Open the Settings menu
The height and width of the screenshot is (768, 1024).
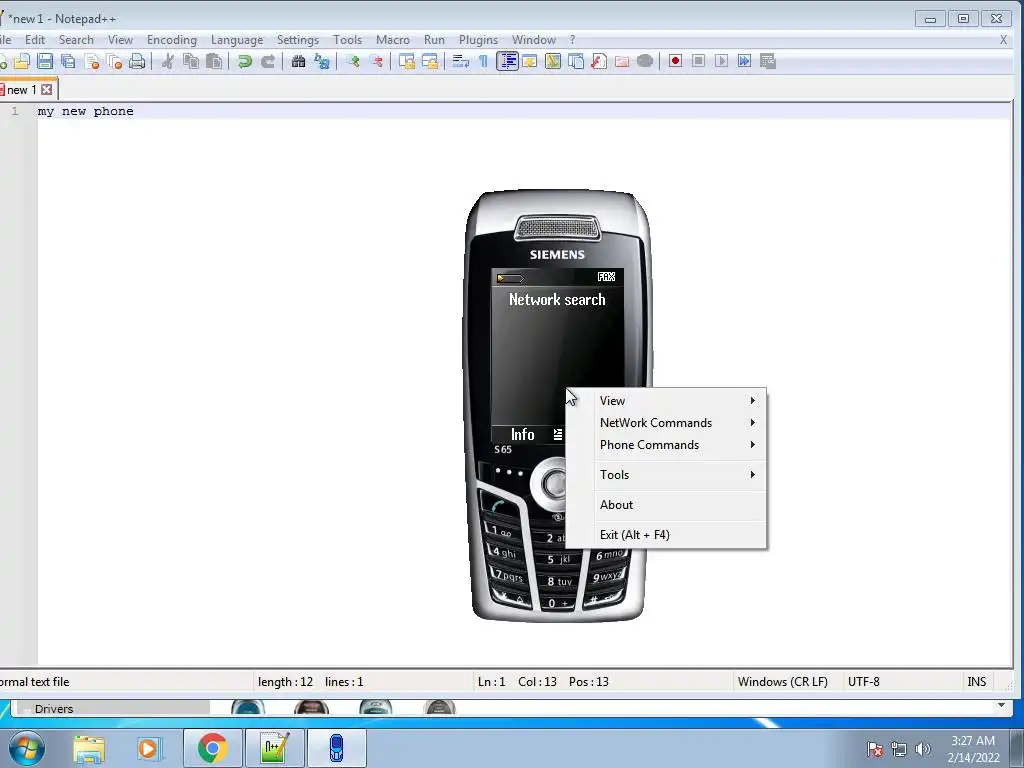pyautogui.click(x=298, y=40)
